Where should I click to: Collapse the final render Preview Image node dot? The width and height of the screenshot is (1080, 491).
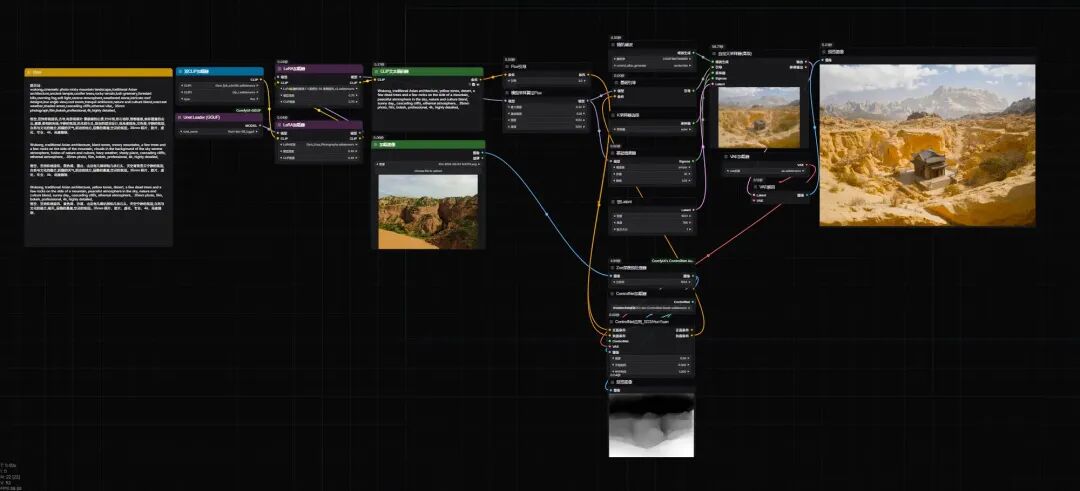pyautogui.click(x=824, y=52)
